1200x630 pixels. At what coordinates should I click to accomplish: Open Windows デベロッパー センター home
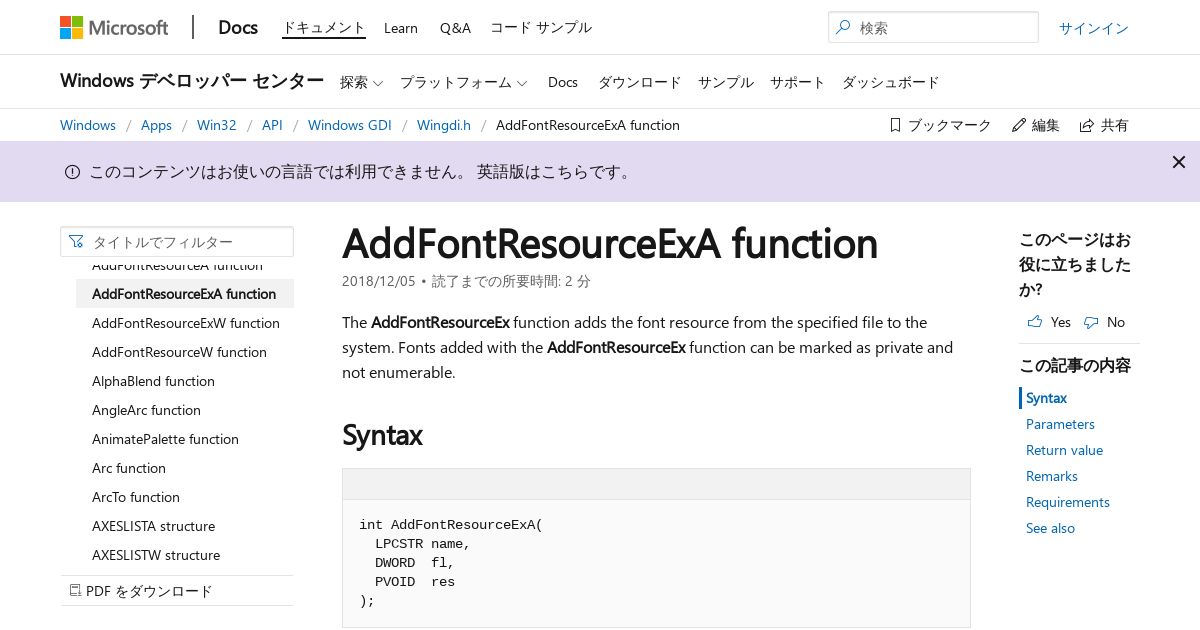coord(192,81)
